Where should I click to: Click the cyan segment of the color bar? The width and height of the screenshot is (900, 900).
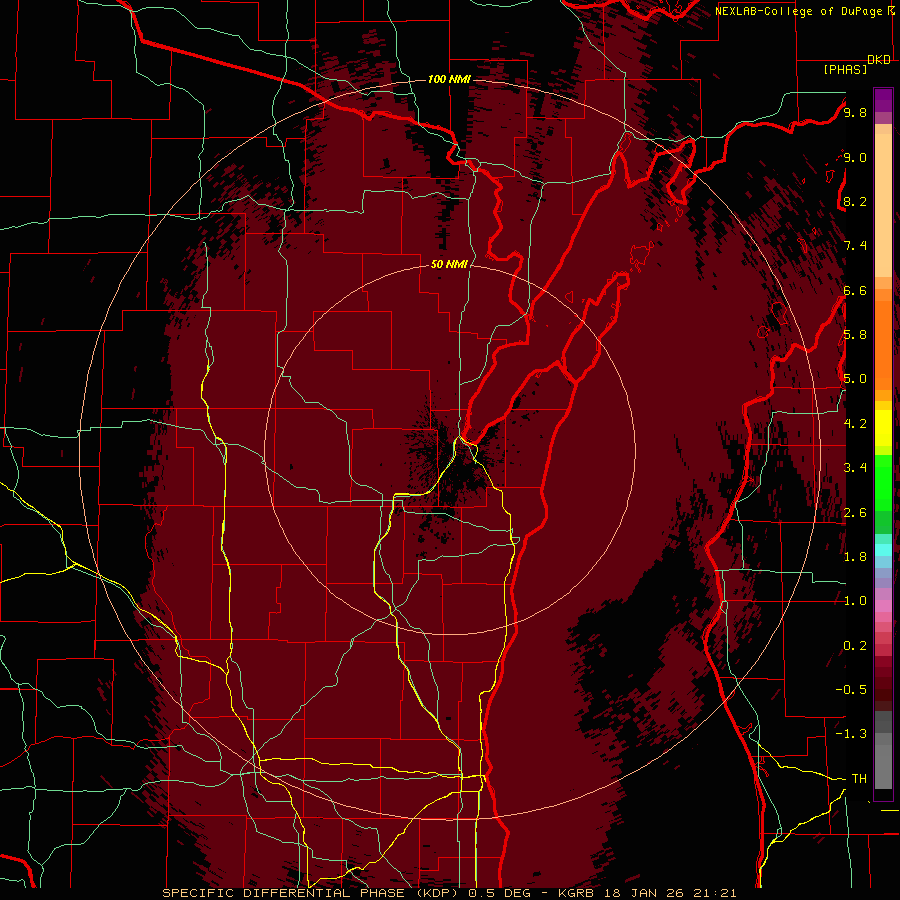883,550
